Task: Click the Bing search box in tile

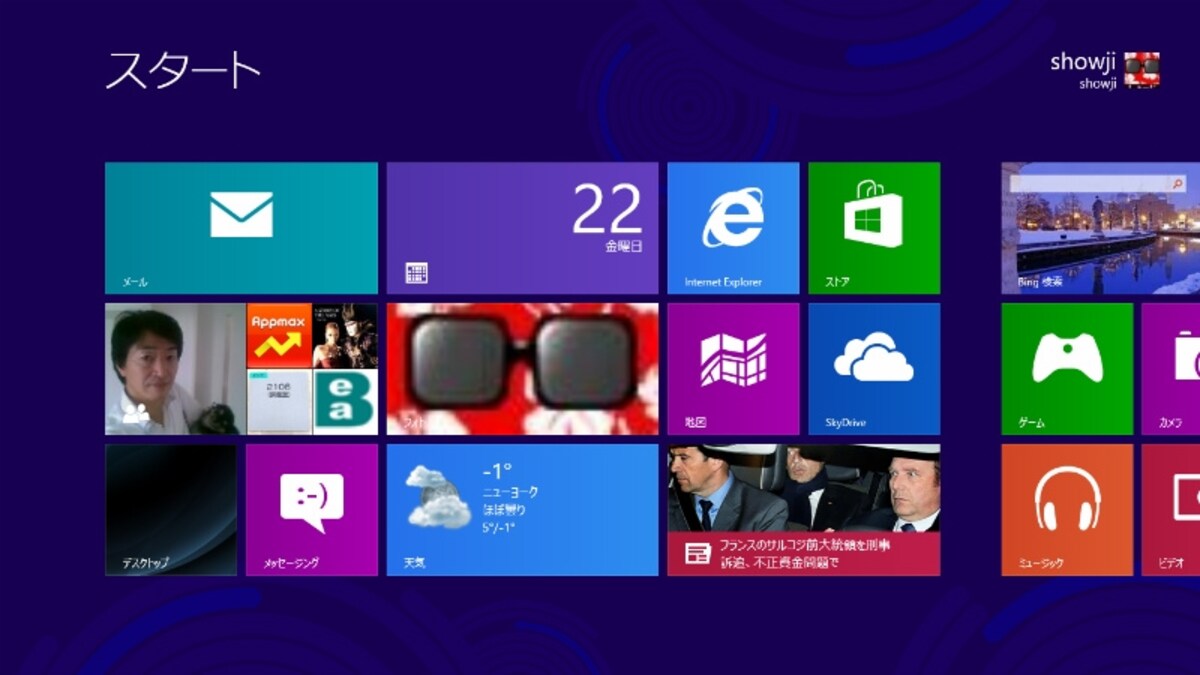Action: (1100, 184)
